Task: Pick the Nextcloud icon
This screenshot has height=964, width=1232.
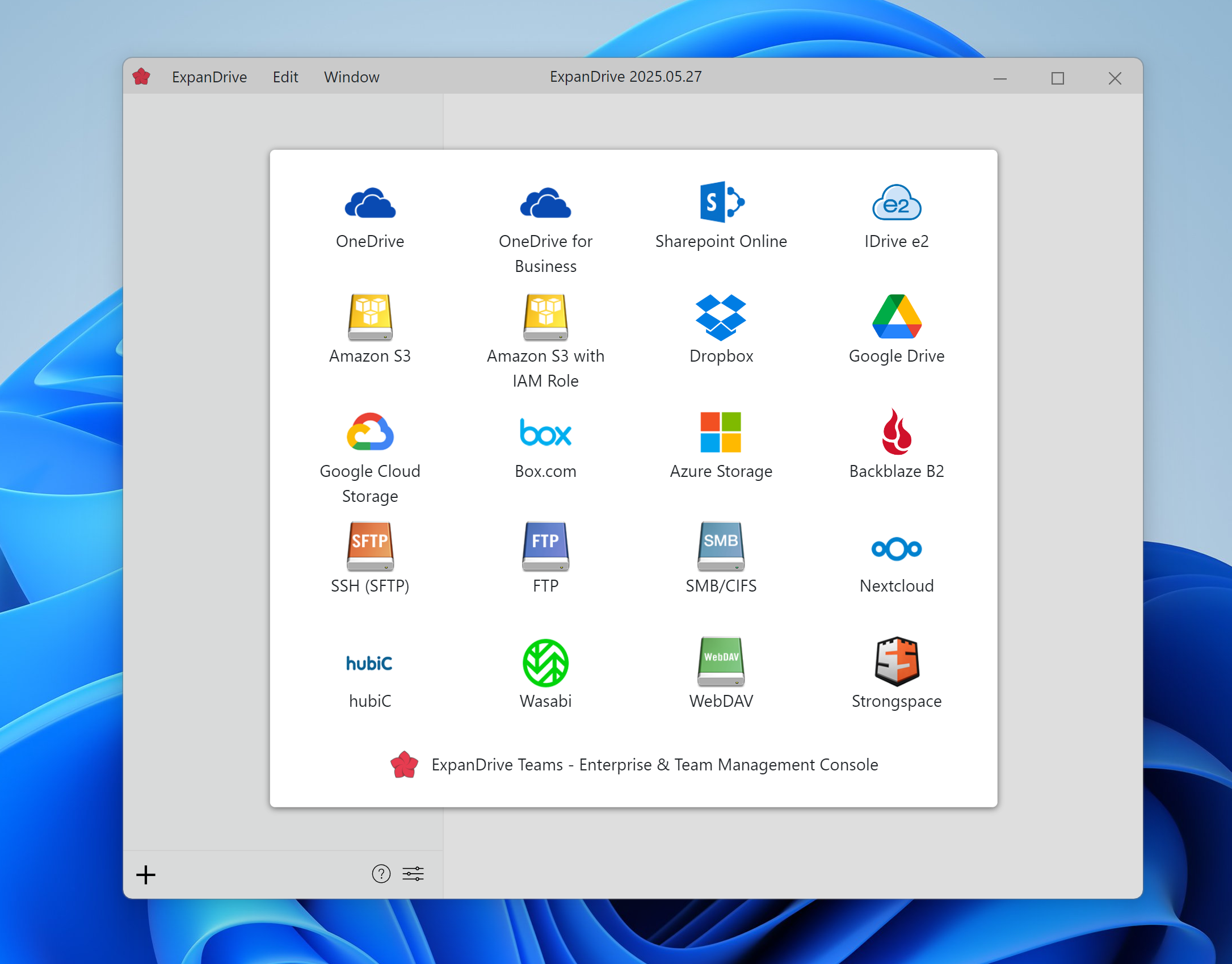Action: pos(897,548)
